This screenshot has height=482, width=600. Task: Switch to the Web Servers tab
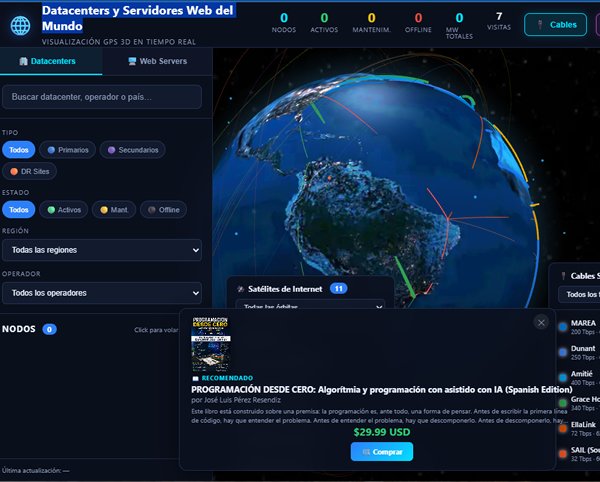[157, 61]
